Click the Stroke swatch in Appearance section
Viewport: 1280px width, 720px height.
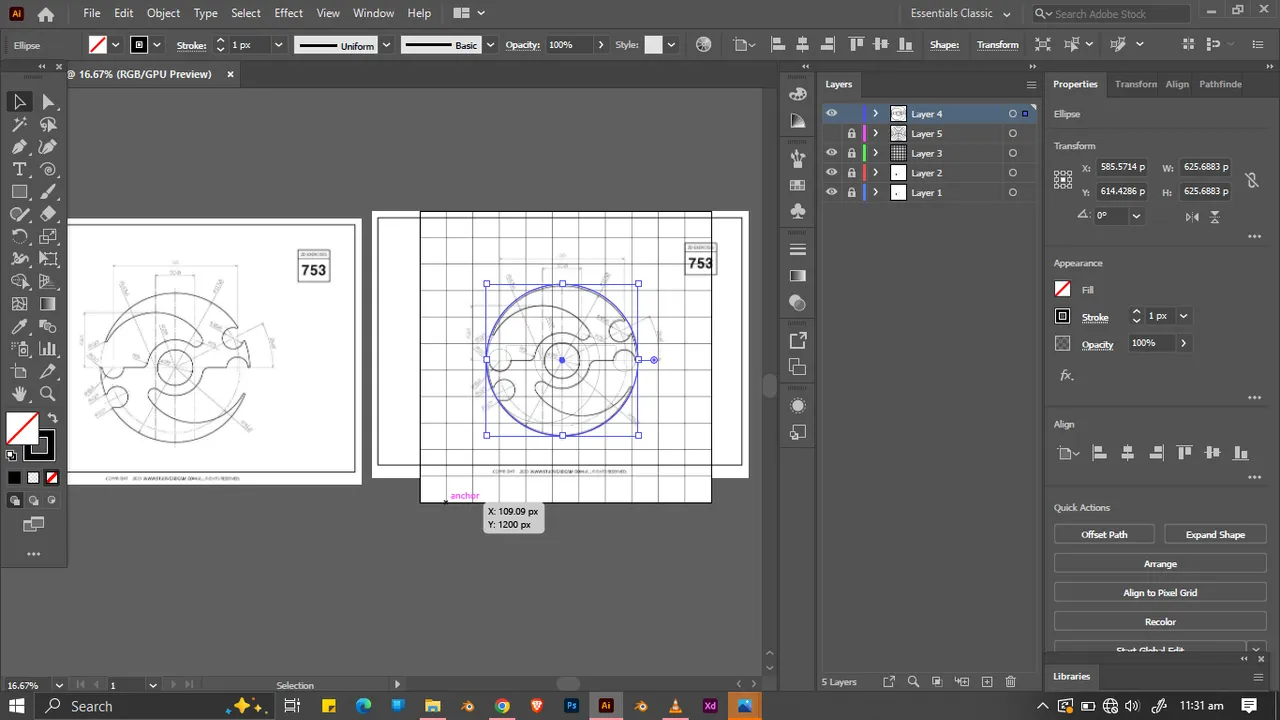point(1063,316)
